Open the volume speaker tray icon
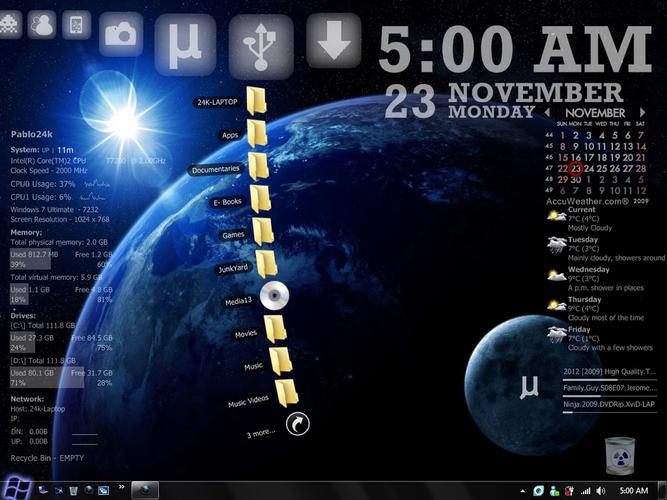The width and height of the screenshot is (667, 500). pos(601,491)
